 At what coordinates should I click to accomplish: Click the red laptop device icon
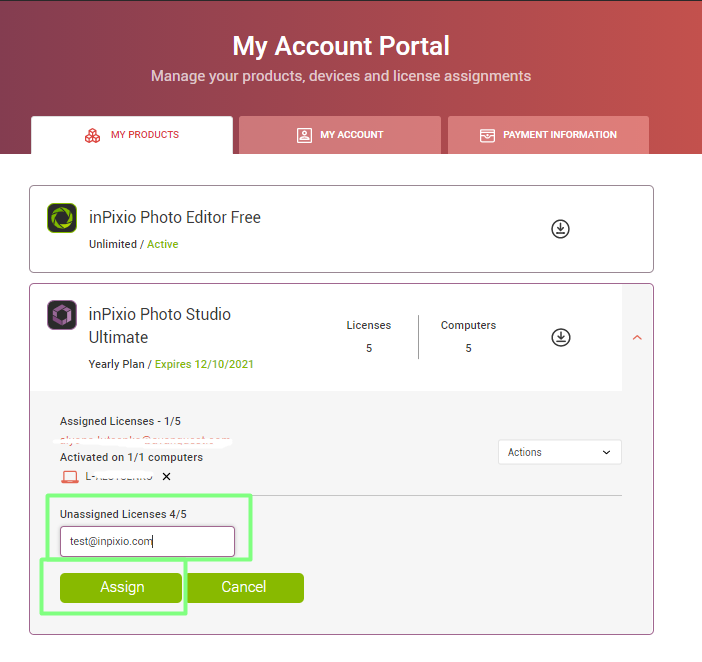(x=70, y=477)
